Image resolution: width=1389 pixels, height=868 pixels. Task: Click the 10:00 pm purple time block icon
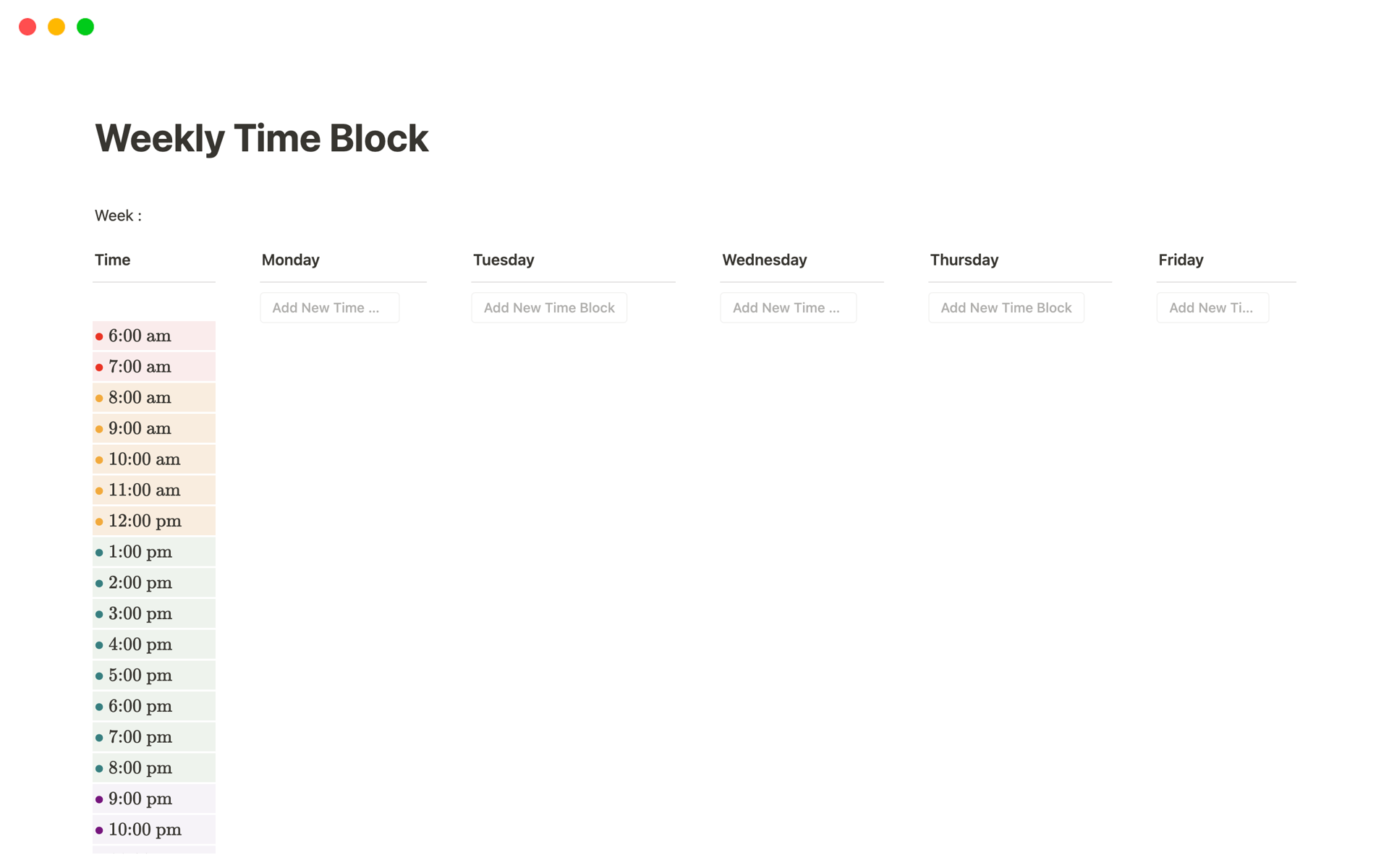101,828
